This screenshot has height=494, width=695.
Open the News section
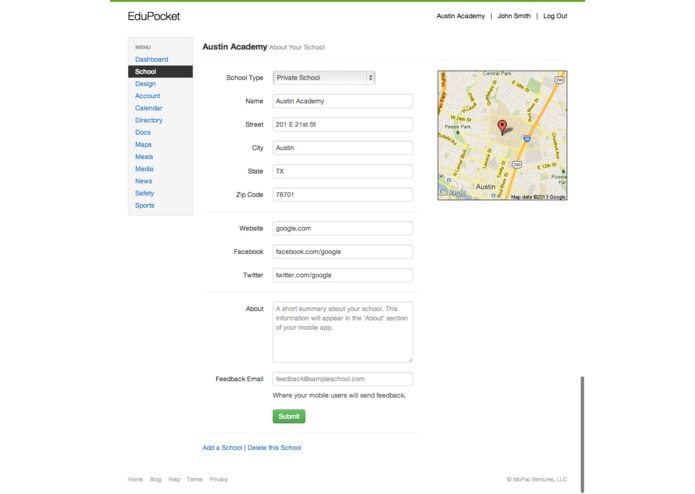(x=144, y=181)
